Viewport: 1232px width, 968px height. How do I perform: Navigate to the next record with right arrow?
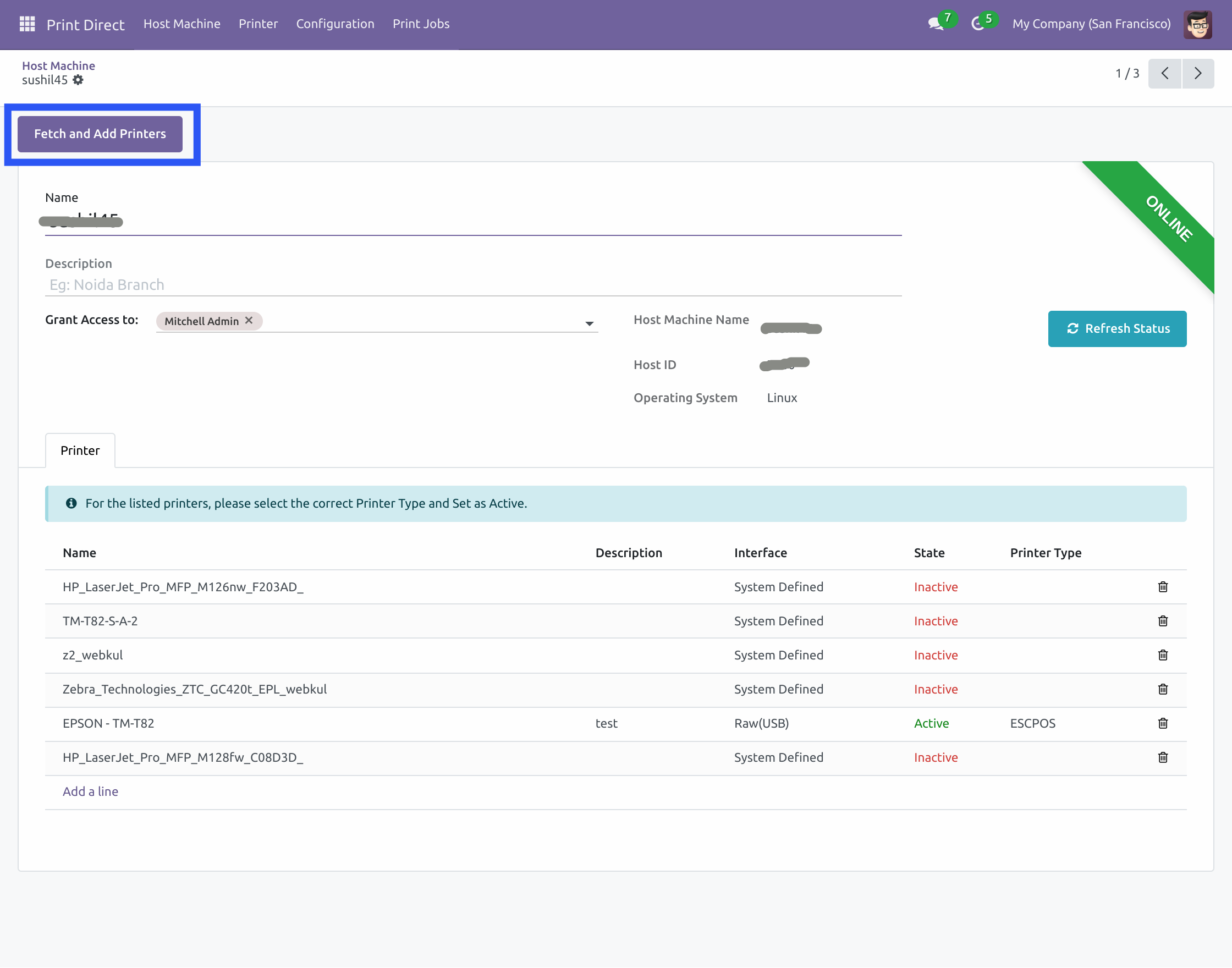(x=1197, y=73)
